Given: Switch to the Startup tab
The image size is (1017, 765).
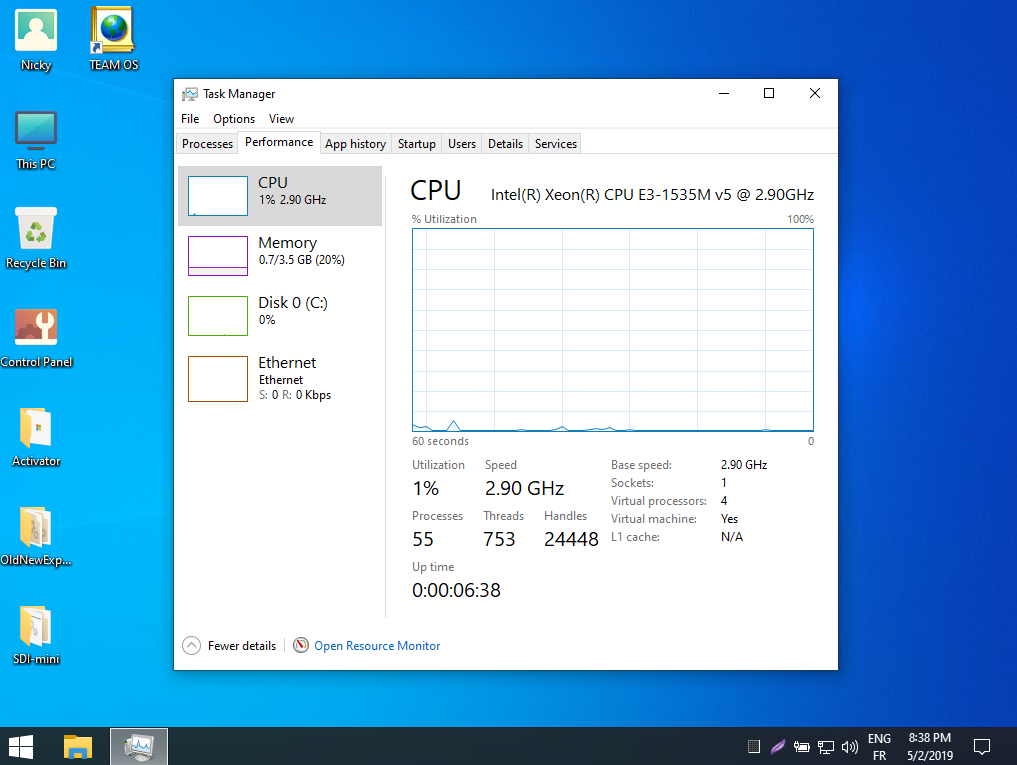Looking at the screenshot, I should (416, 143).
